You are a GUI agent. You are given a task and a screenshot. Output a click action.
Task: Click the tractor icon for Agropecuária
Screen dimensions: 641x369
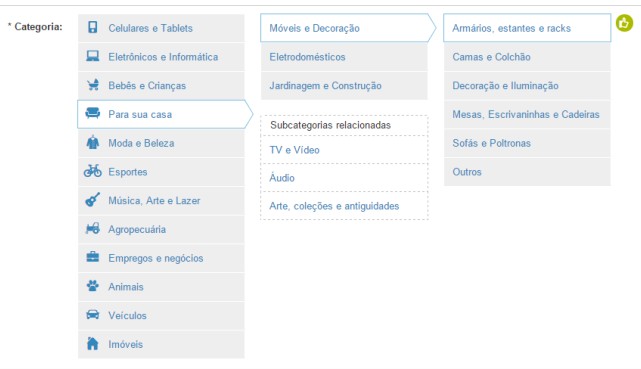(93, 228)
